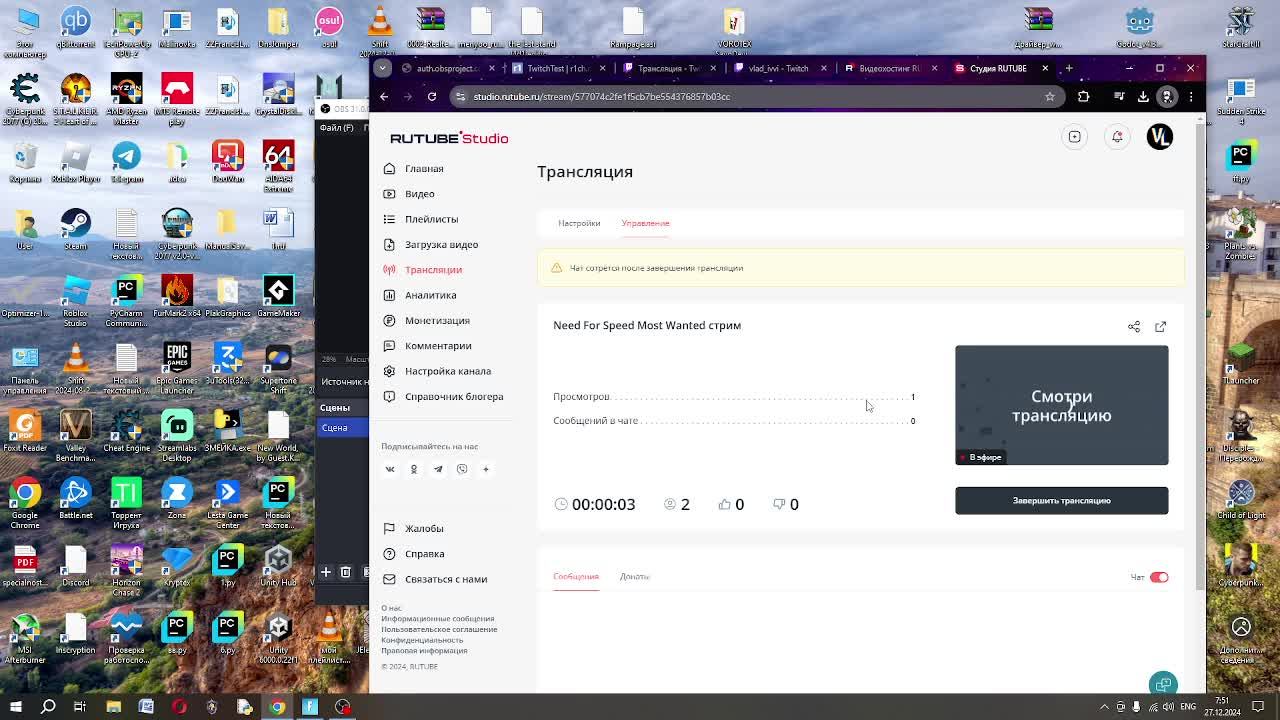Open the Главная sidebar item
The width and height of the screenshot is (1280, 720).
pyautogui.click(x=424, y=169)
